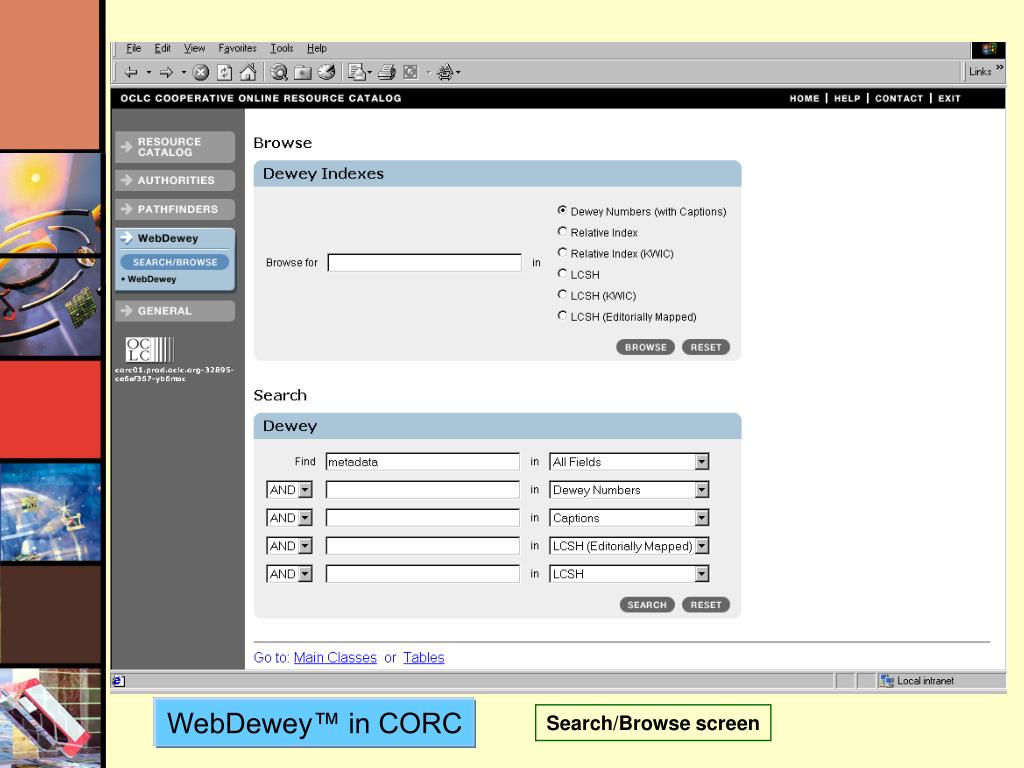Click the Refresh page icon
This screenshot has width=1024, height=768.
point(225,72)
